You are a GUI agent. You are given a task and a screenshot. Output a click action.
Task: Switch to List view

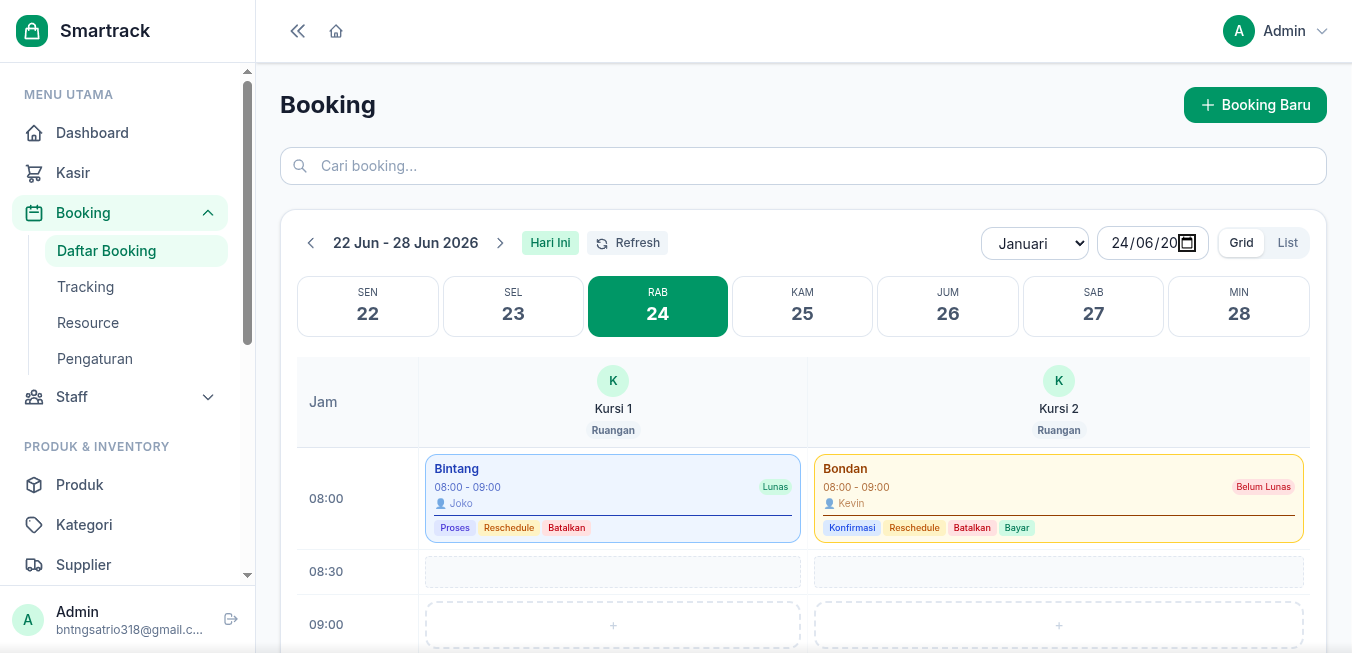pyautogui.click(x=1287, y=243)
